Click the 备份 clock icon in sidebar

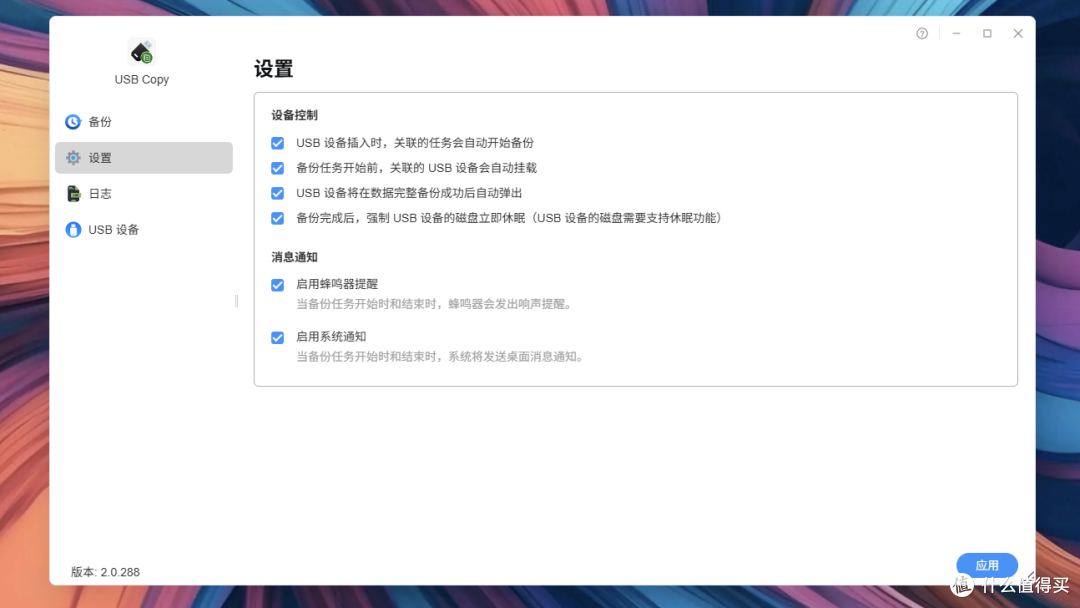click(73, 122)
